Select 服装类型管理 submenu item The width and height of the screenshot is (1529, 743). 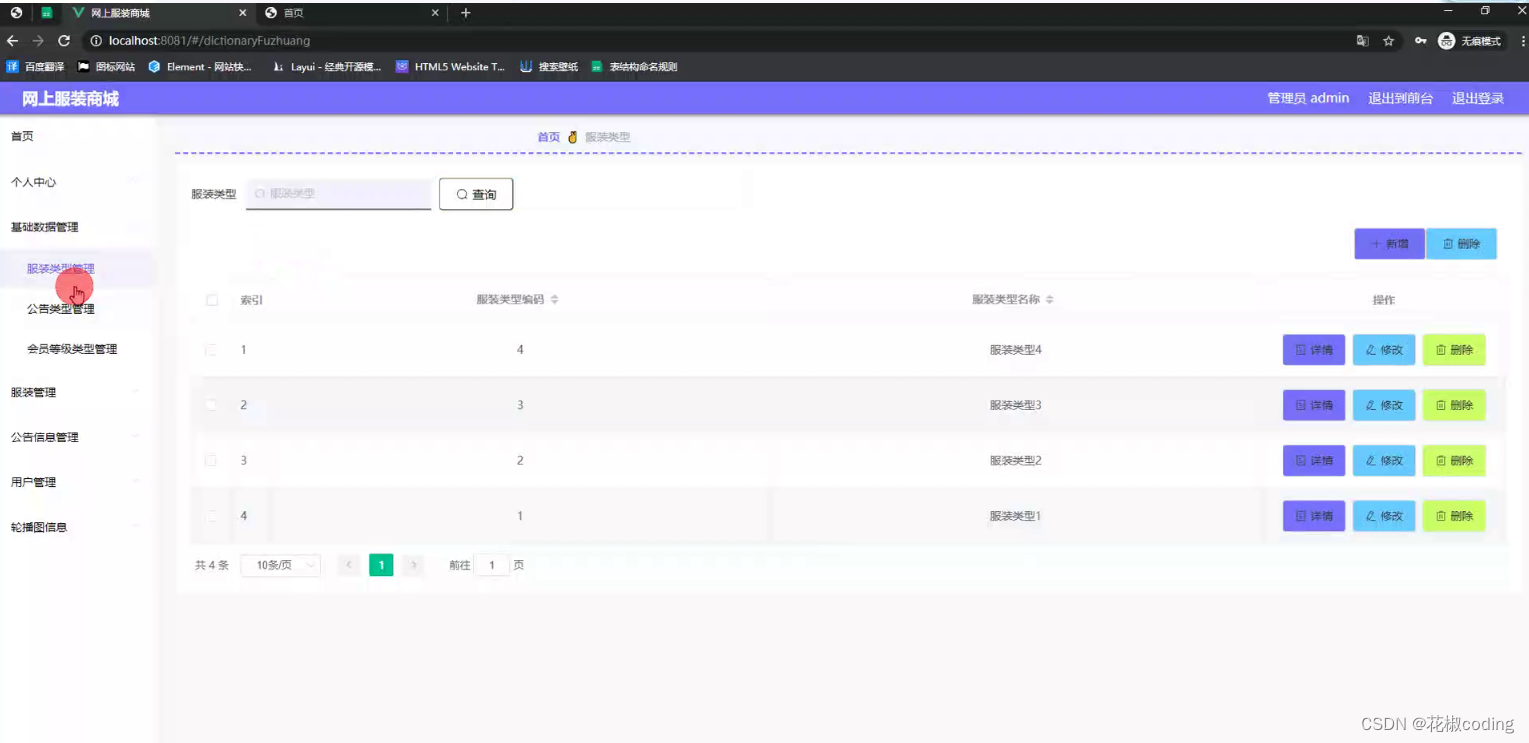[x=61, y=269]
